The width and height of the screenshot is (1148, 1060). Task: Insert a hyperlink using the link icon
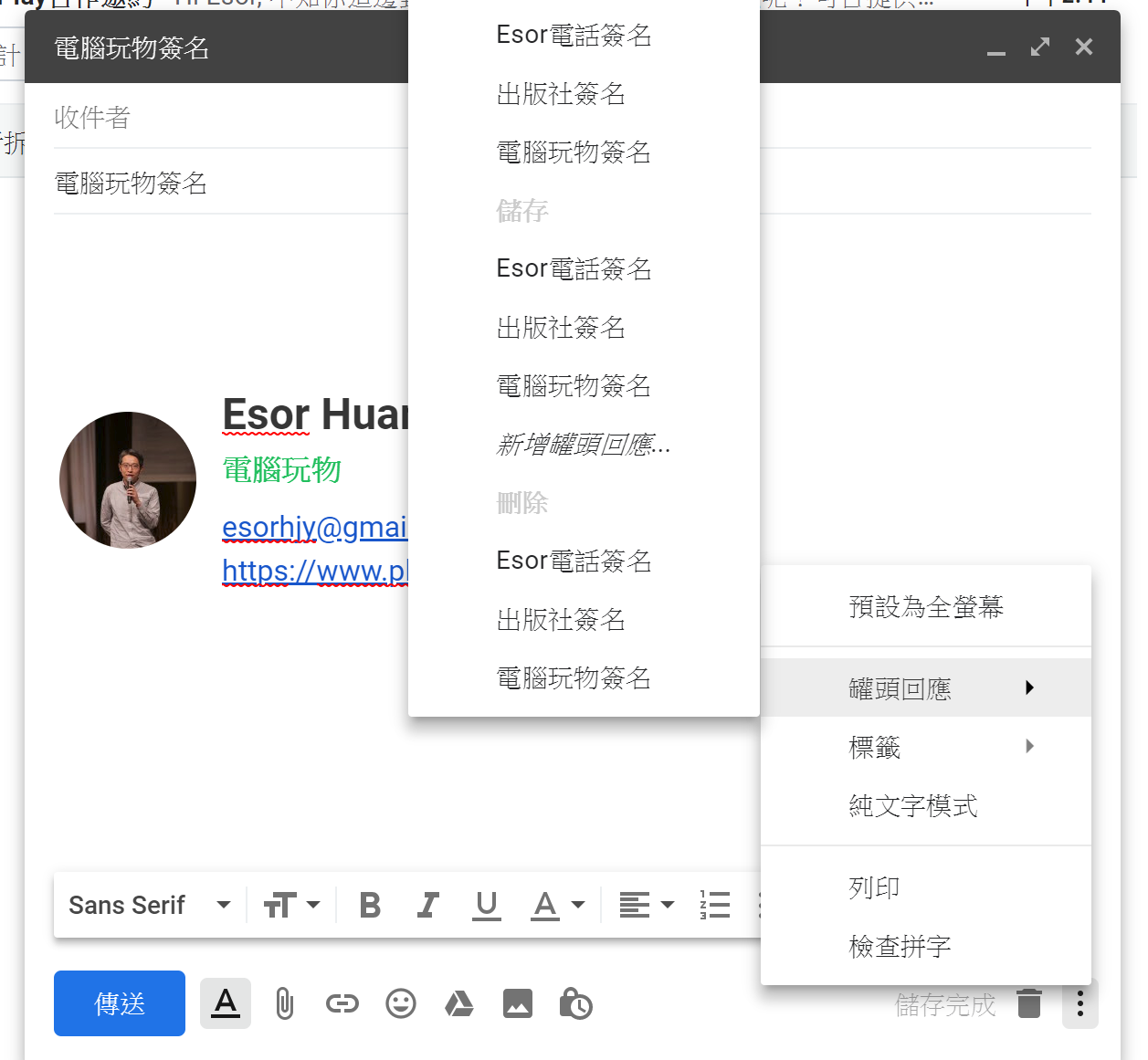[342, 1002]
